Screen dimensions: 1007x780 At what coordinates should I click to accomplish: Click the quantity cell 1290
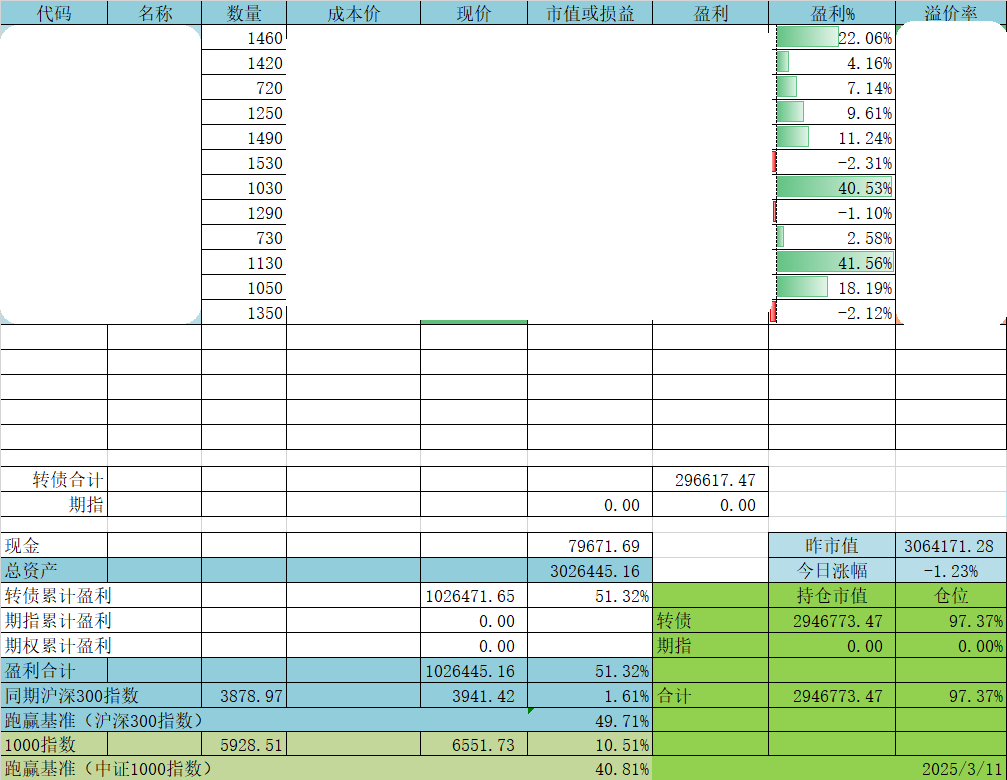click(244, 213)
